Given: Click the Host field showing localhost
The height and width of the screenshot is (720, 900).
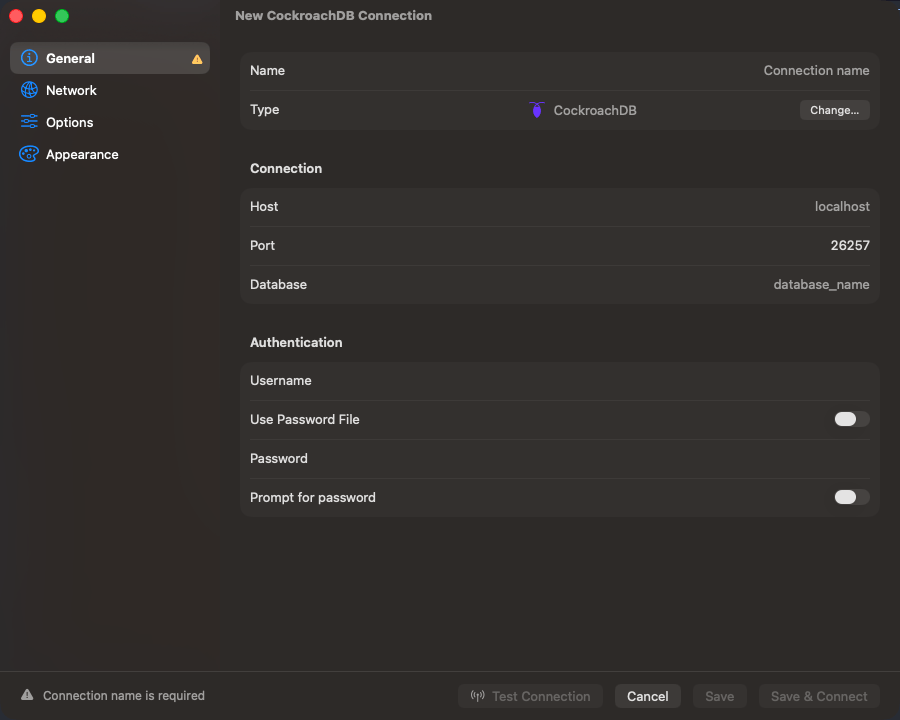Looking at the screenshot, I should (x=560, y=207).
